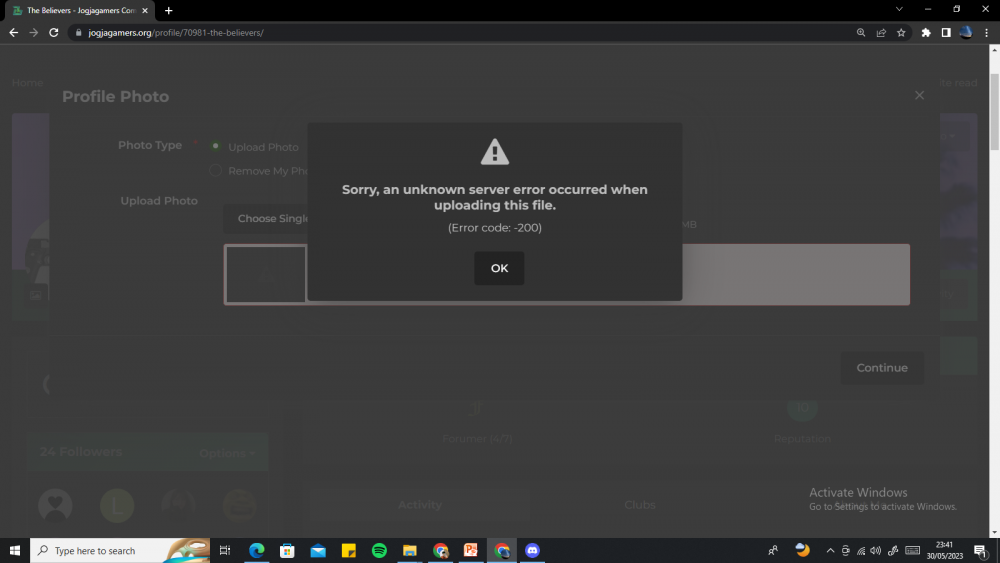Click the Home link in site navigation
This screenshot has width=1000, height=563.
pyautogui.click(x=27, y=83)
